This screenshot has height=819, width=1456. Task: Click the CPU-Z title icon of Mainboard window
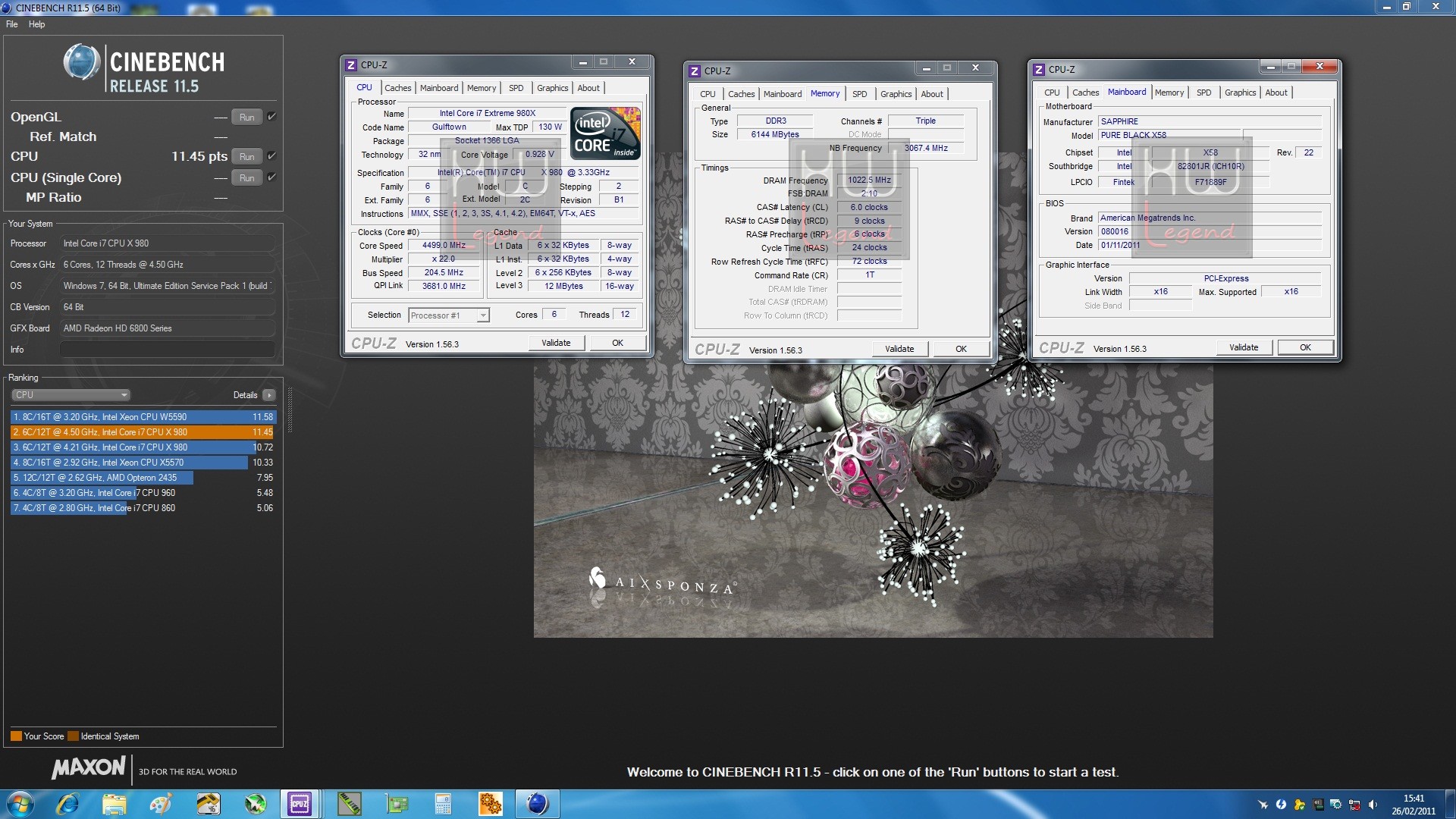pos(1039,69)
